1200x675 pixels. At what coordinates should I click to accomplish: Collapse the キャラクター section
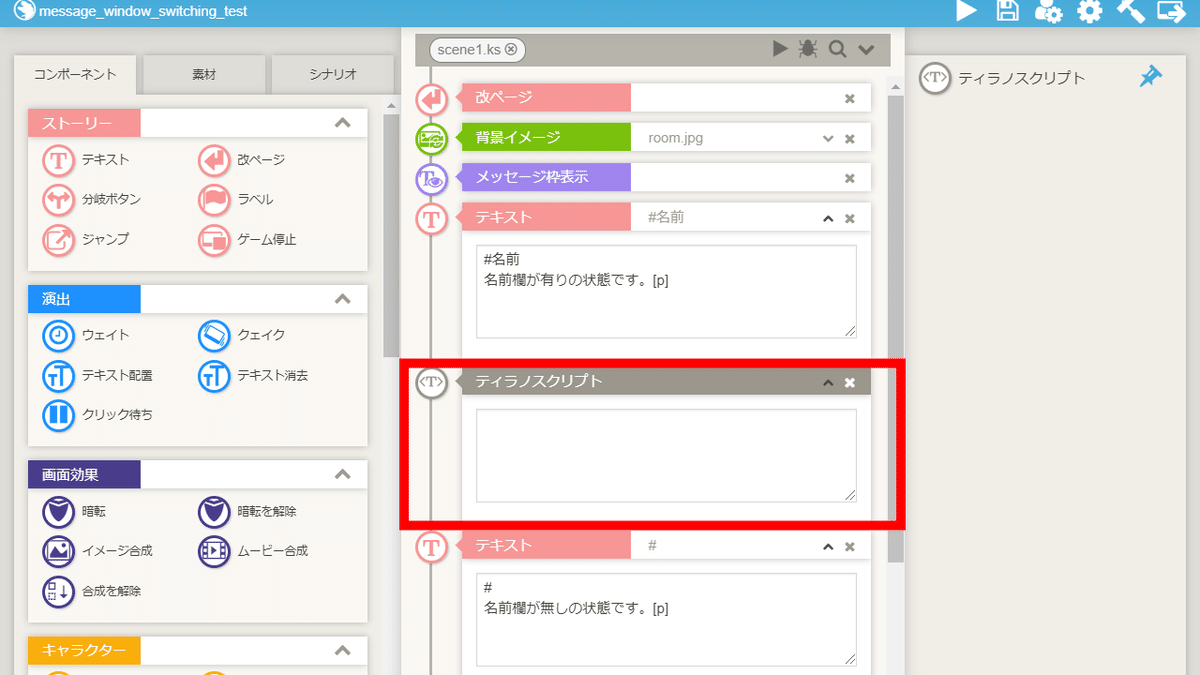(342, 650)
